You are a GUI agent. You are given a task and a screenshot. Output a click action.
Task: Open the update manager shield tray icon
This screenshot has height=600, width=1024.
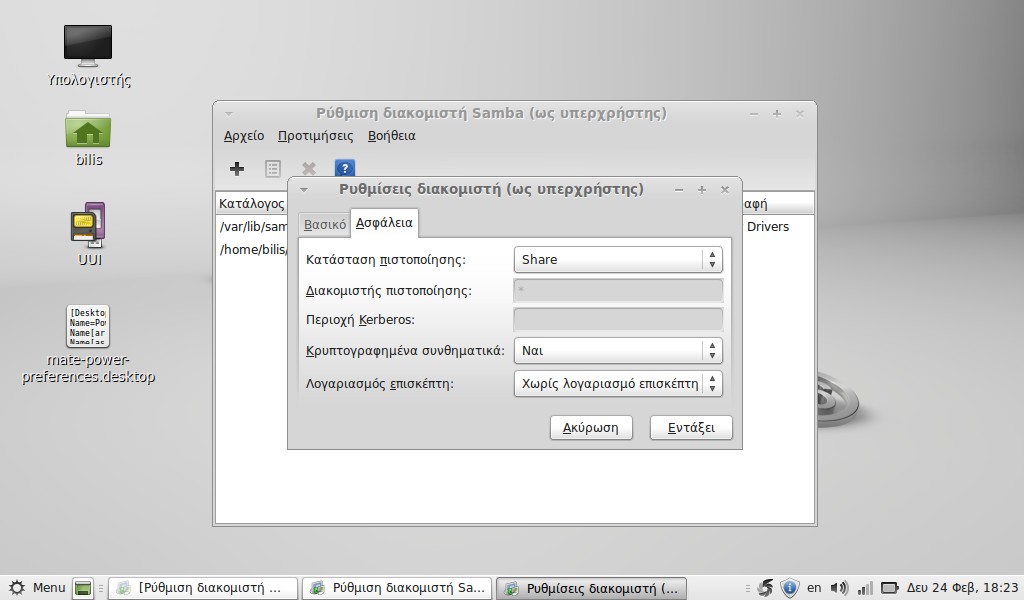pyautogui.click(x=789, y=588)
